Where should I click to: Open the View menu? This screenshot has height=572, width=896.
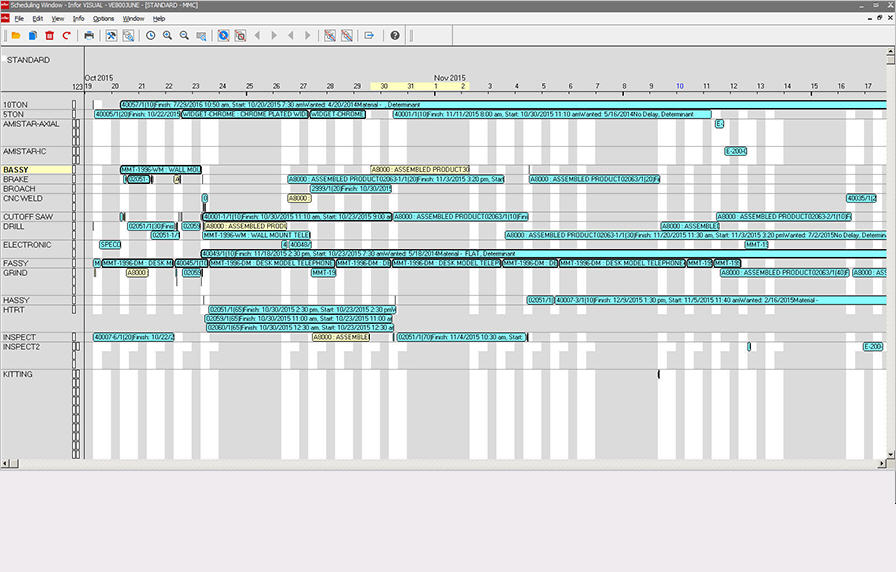(x=58, y=18)
